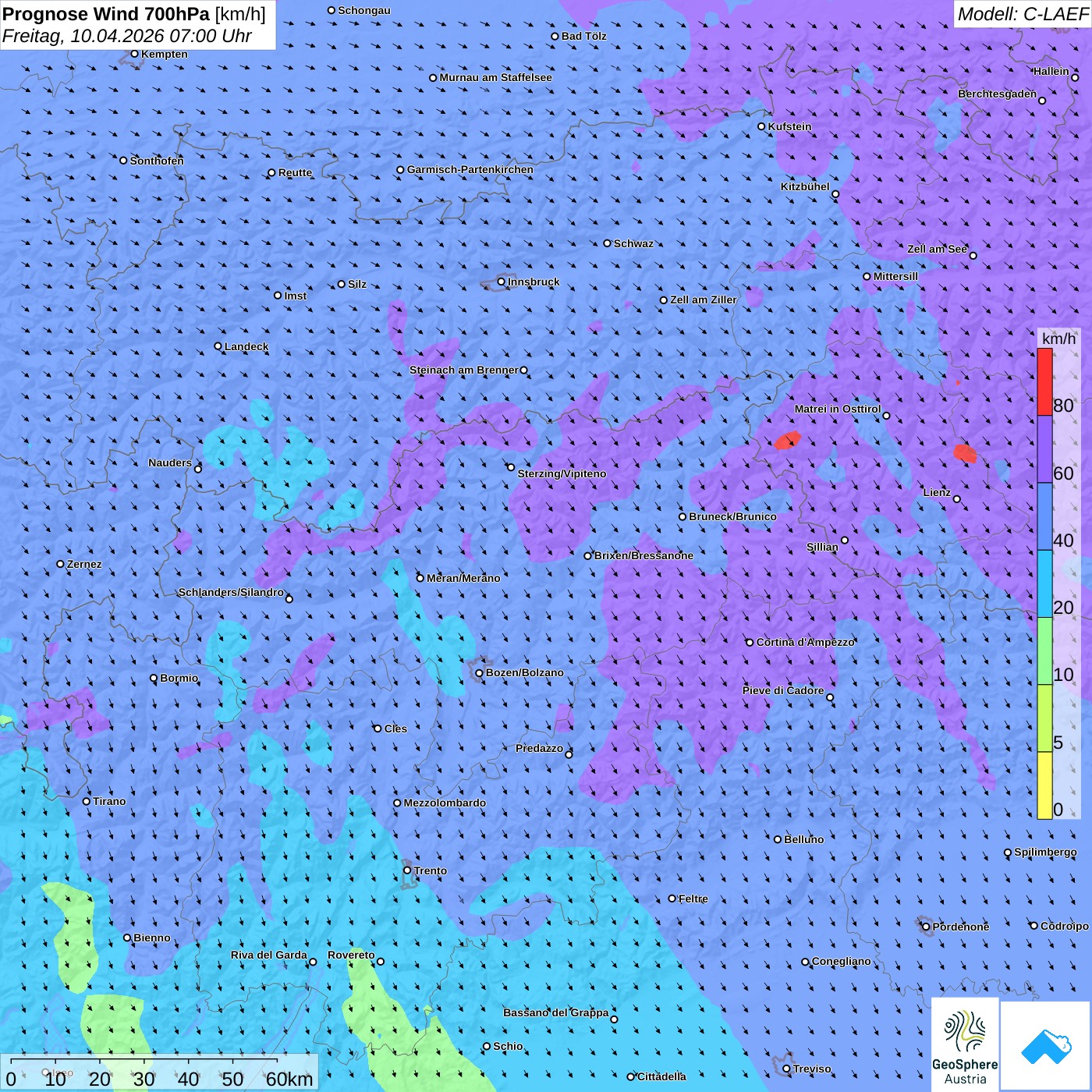Click the Landeck city marker

tap(218, 346)
